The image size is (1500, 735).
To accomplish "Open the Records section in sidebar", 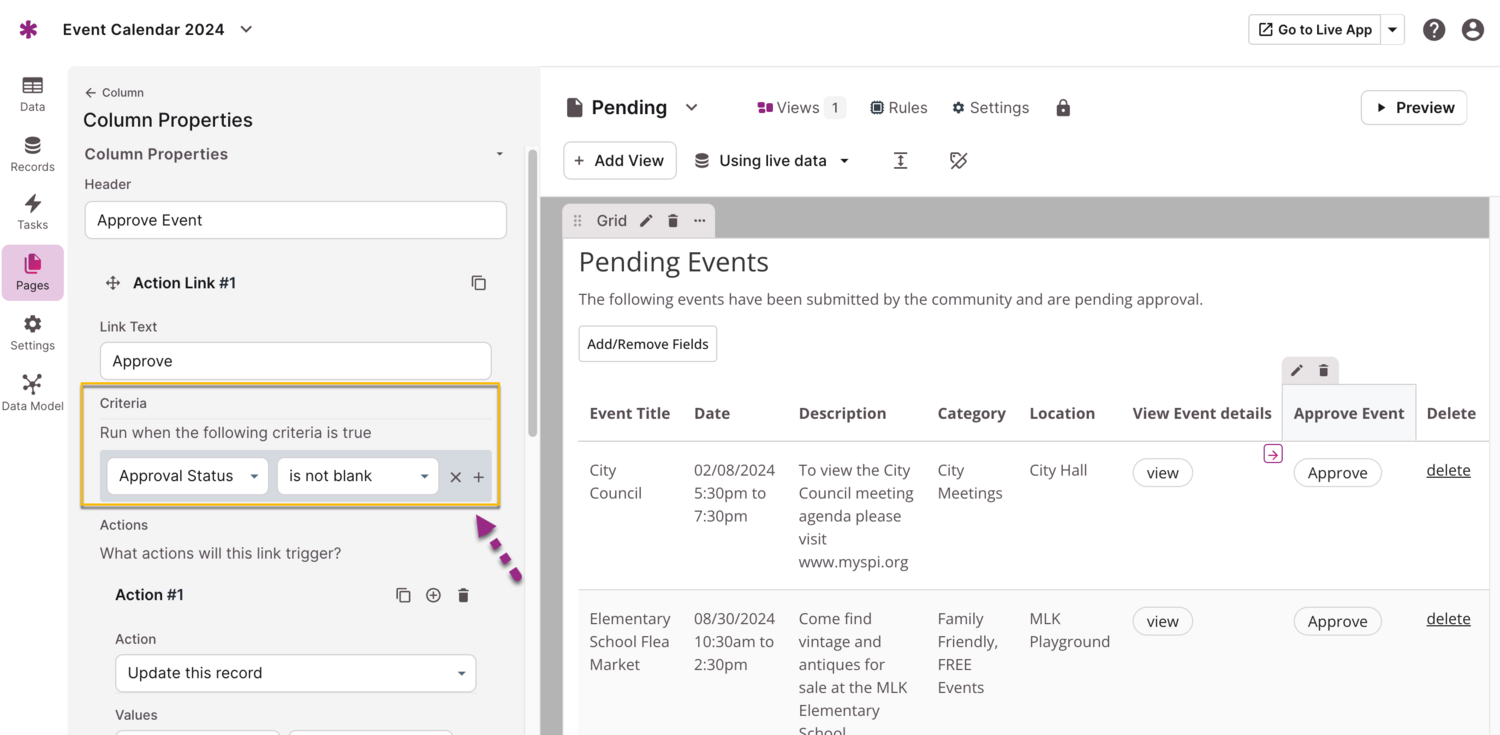I will pos(32,154).
